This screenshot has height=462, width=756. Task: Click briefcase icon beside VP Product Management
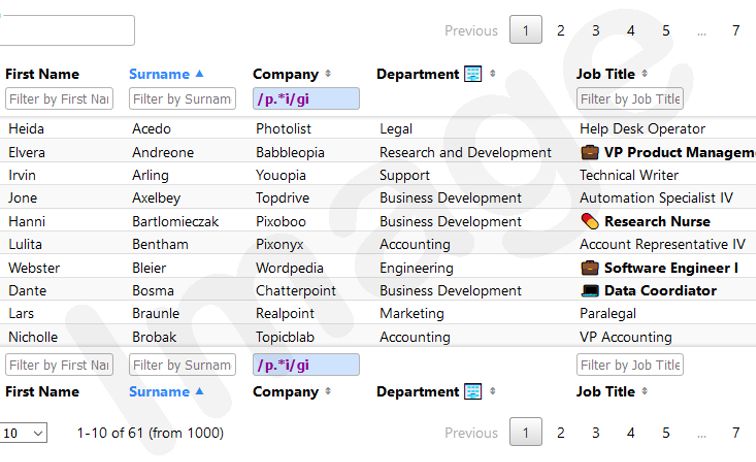[x=590, y=152]
